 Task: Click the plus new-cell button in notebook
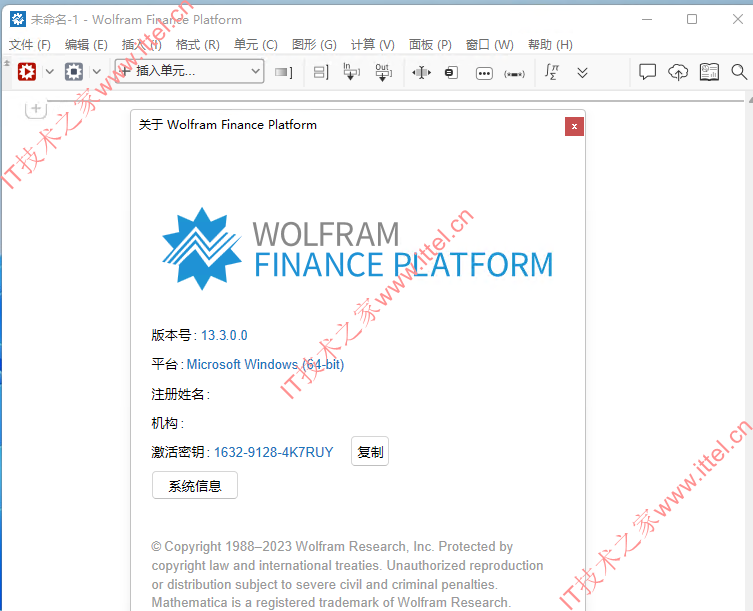click(x=36, y=109)
